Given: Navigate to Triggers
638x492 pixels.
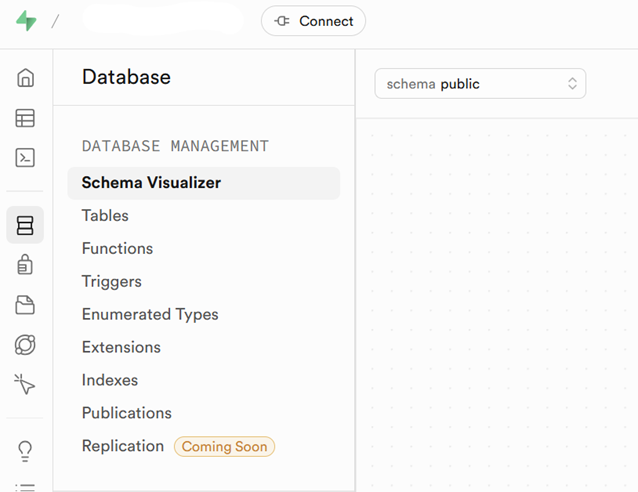Looking at the screenshot, I should pyautogui.click(x=112, y=282).
